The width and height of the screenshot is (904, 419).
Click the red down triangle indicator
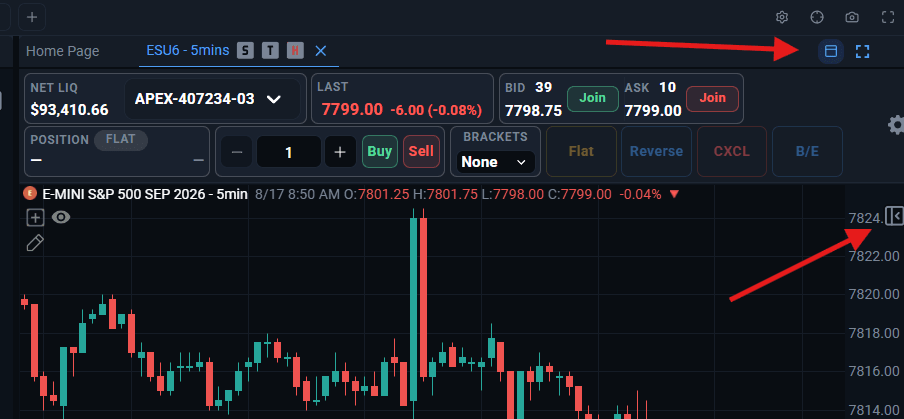[x=674, y=194]
